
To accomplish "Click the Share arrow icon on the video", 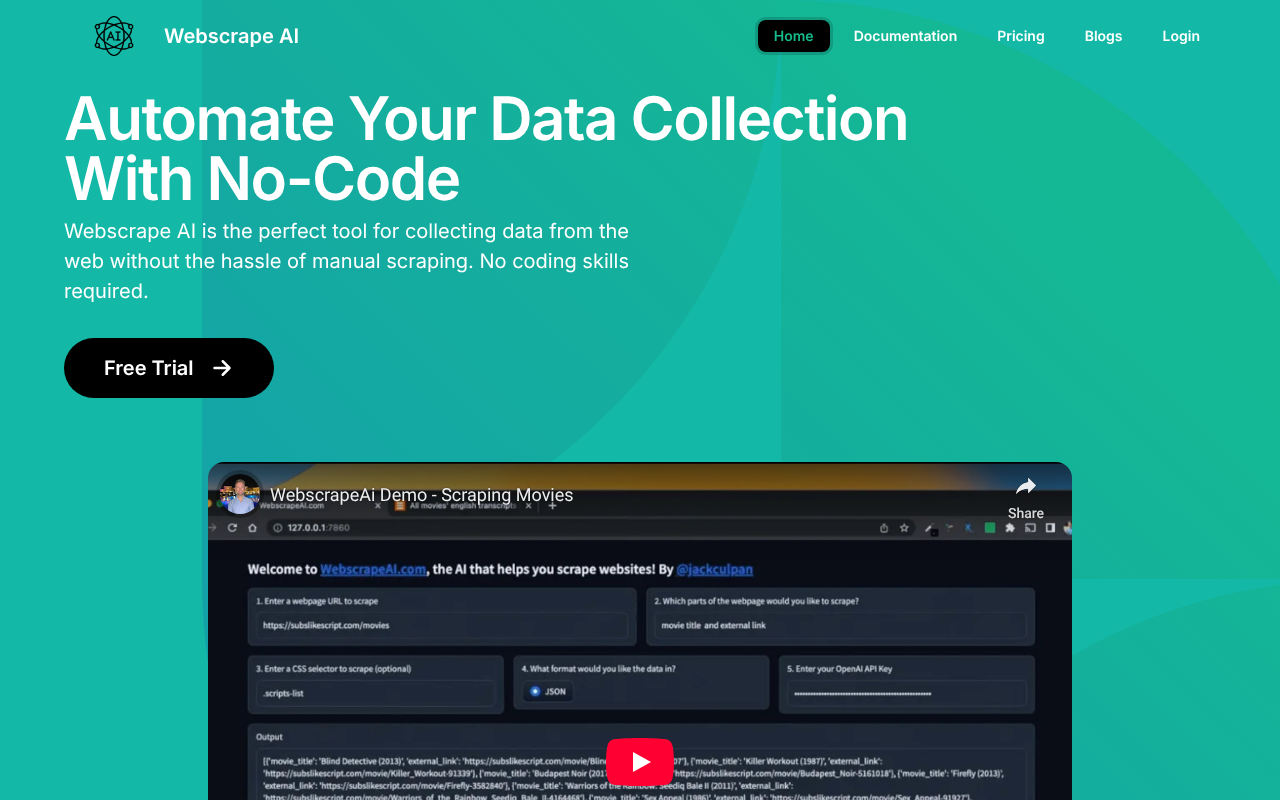I will click(1025, 487).
